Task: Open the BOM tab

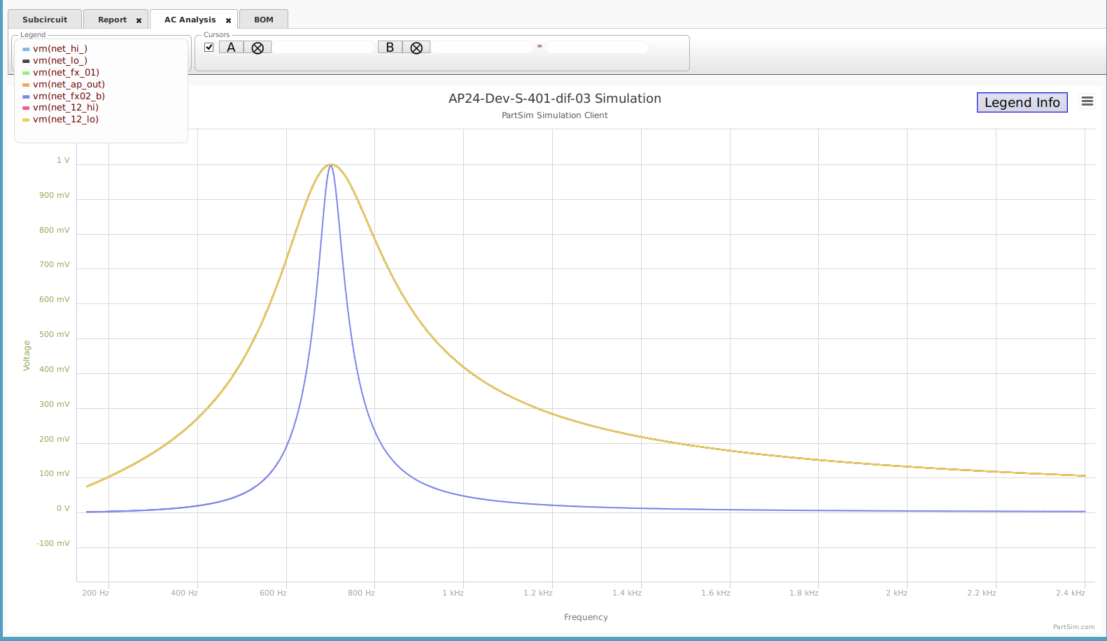Action: coord(263,20)
